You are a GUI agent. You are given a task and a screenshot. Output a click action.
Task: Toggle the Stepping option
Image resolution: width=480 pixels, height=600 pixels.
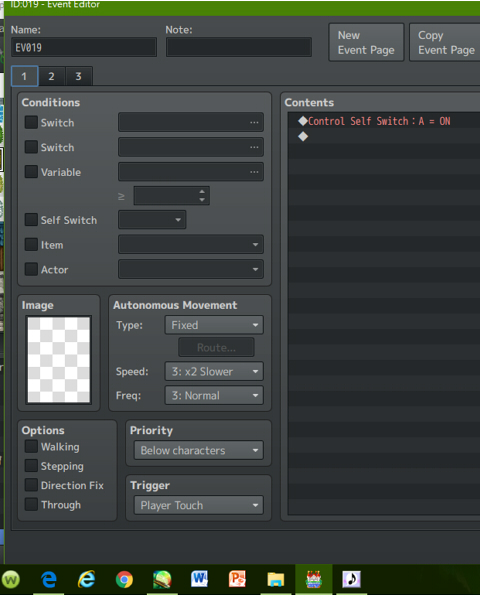click(x=31, y=466)
